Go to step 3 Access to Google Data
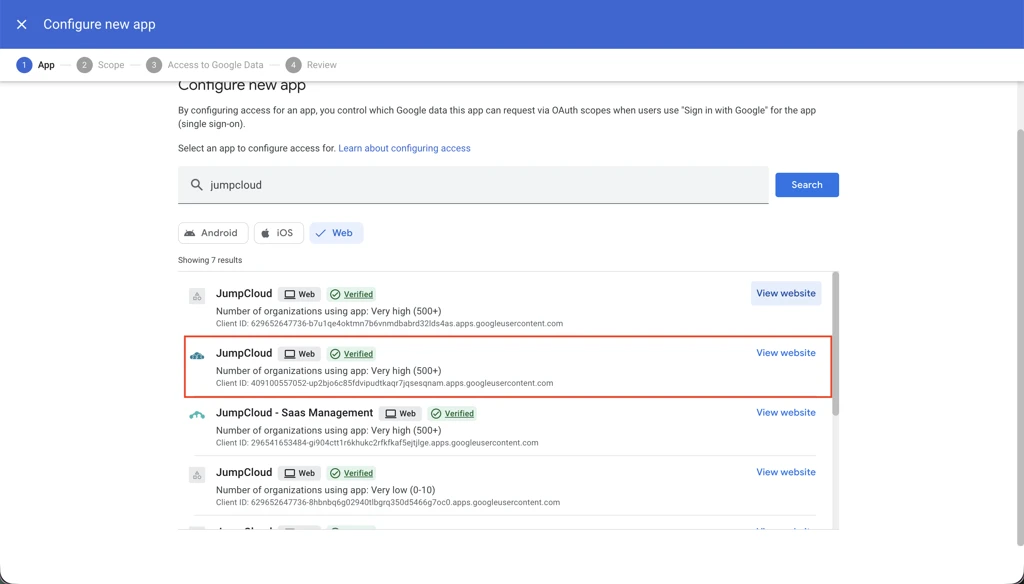The width and height of the screenshot is (1024, 584). pyautogui.click(x=204, y=65)
